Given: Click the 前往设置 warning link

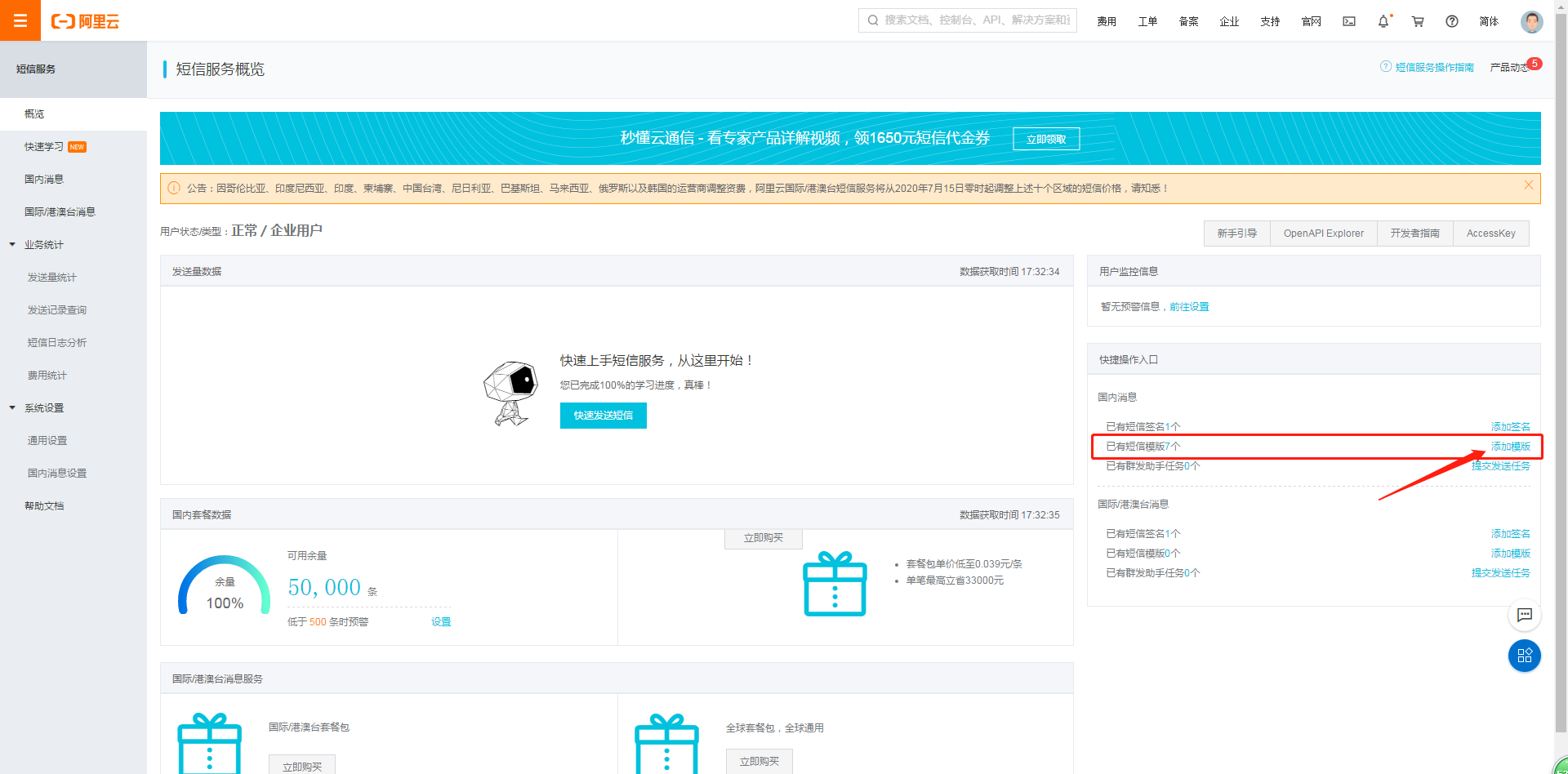Looking at the screenshot, I should pos(1189,307).
